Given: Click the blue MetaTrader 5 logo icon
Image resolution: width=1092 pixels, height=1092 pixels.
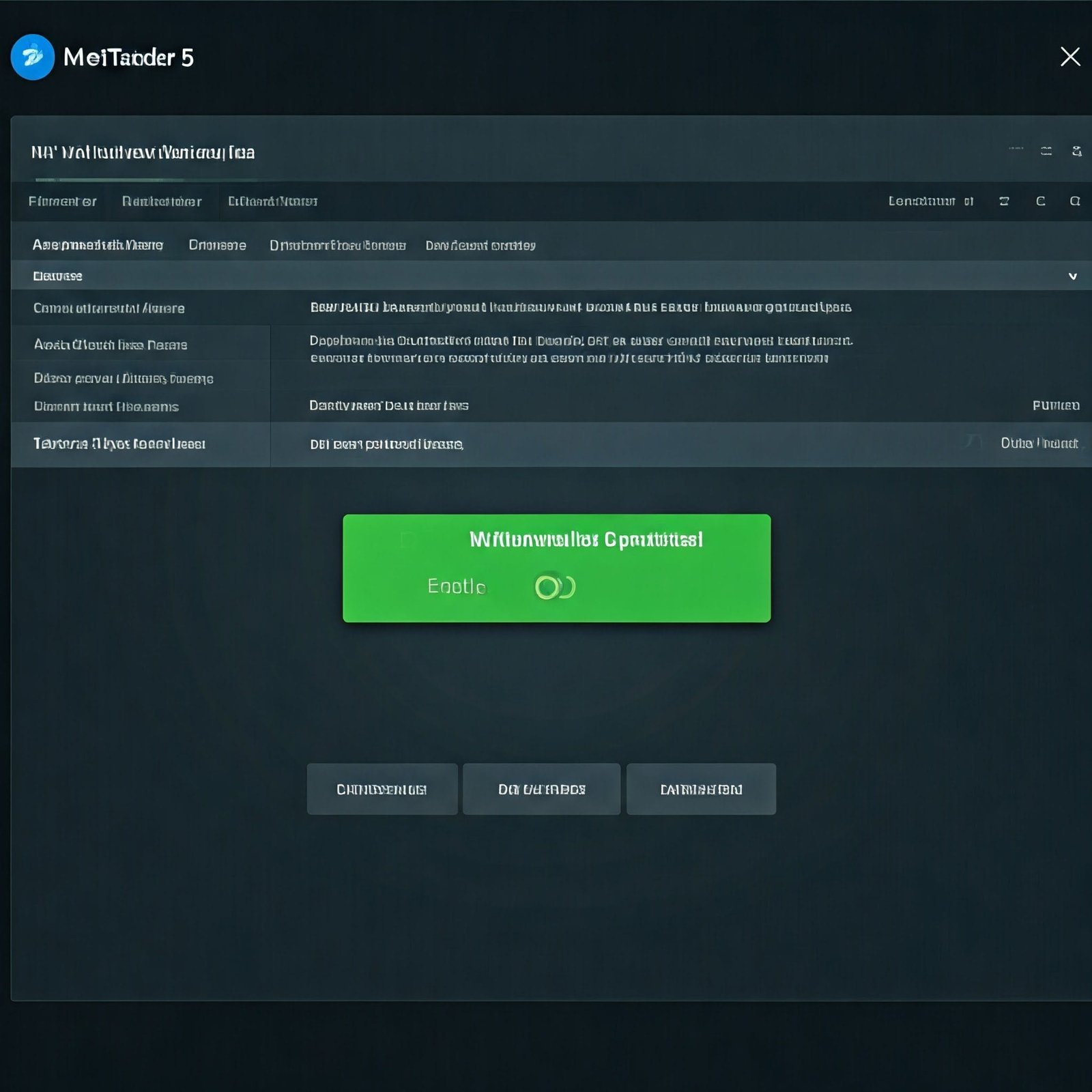Looking at the screenshot, I should pyautogui.click(x=33, y=57).
